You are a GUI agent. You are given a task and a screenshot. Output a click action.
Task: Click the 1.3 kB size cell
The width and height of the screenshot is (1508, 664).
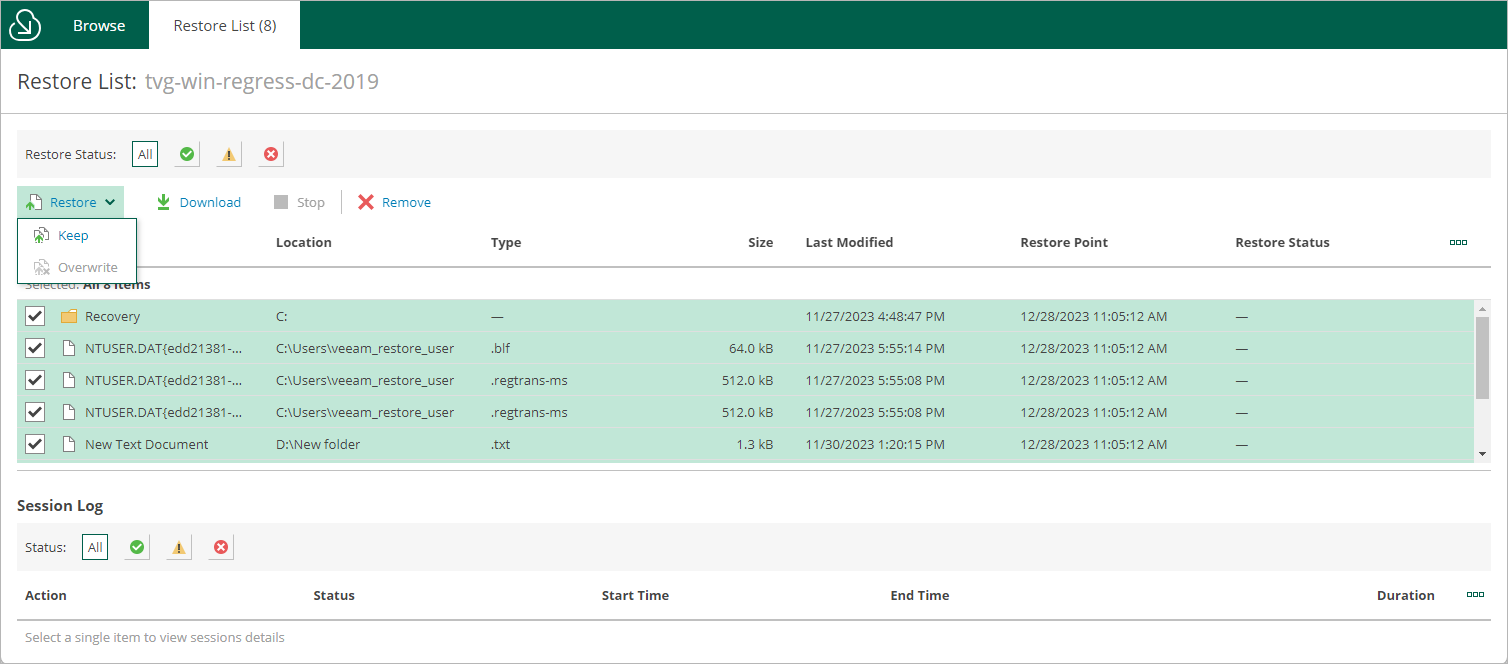pos(755,444)
